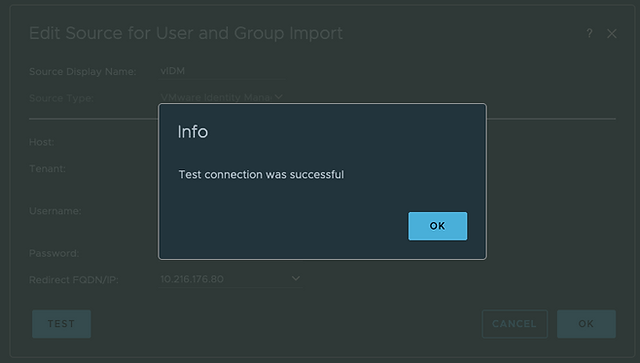Click the Host label
Image resolution: width=640 pixels, height=363 pixels.
pyautogui.click(x=42, y=142)
